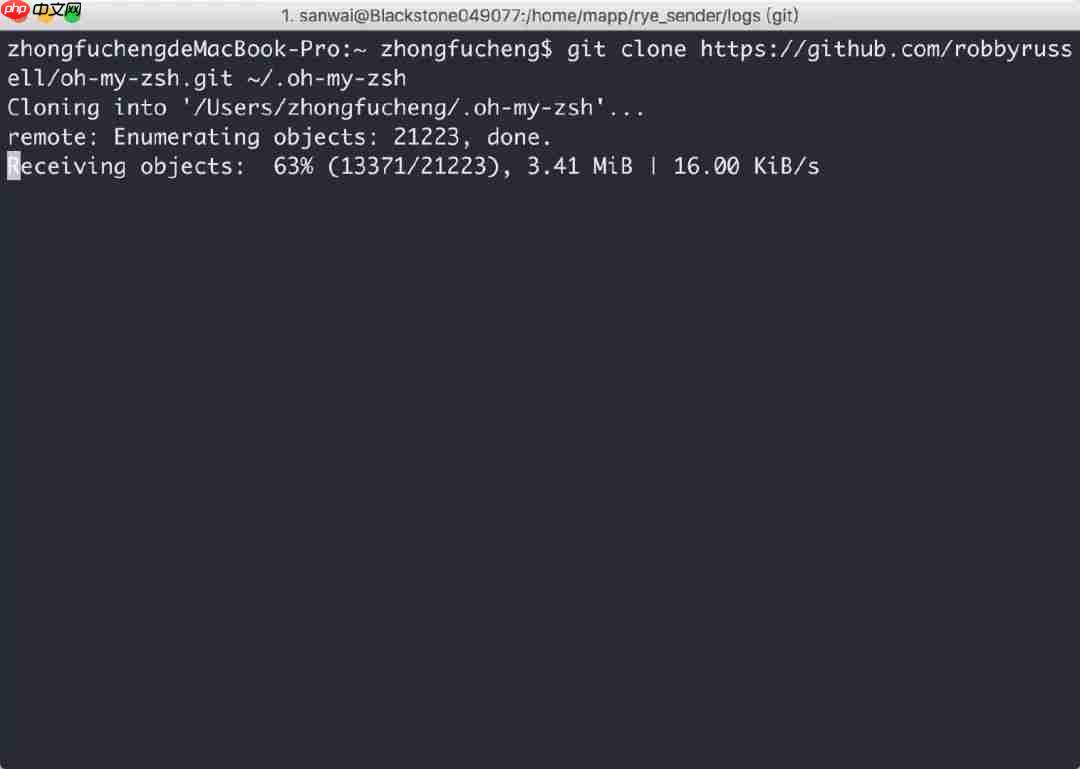Click the yellow minimize window button
Image resolution: width=1080 pixels, height=769 pixels.
click(45, 17)
